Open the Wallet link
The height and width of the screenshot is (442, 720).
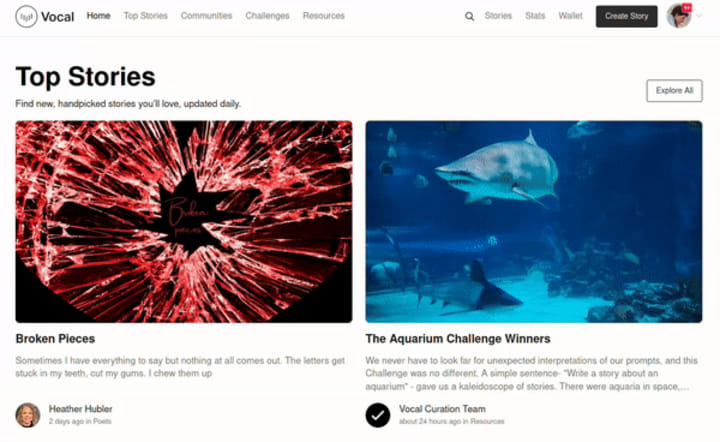[x=570, y=16]
